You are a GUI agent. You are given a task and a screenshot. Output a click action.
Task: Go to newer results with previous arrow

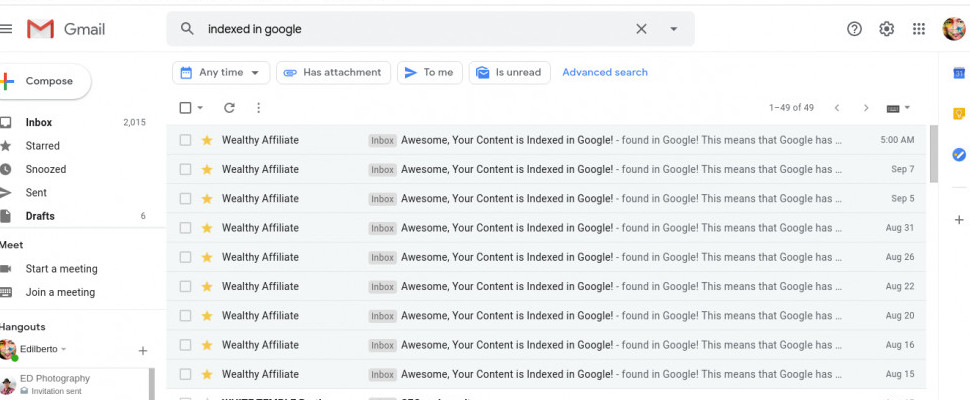pyautogui.click(x=836, y=108)
